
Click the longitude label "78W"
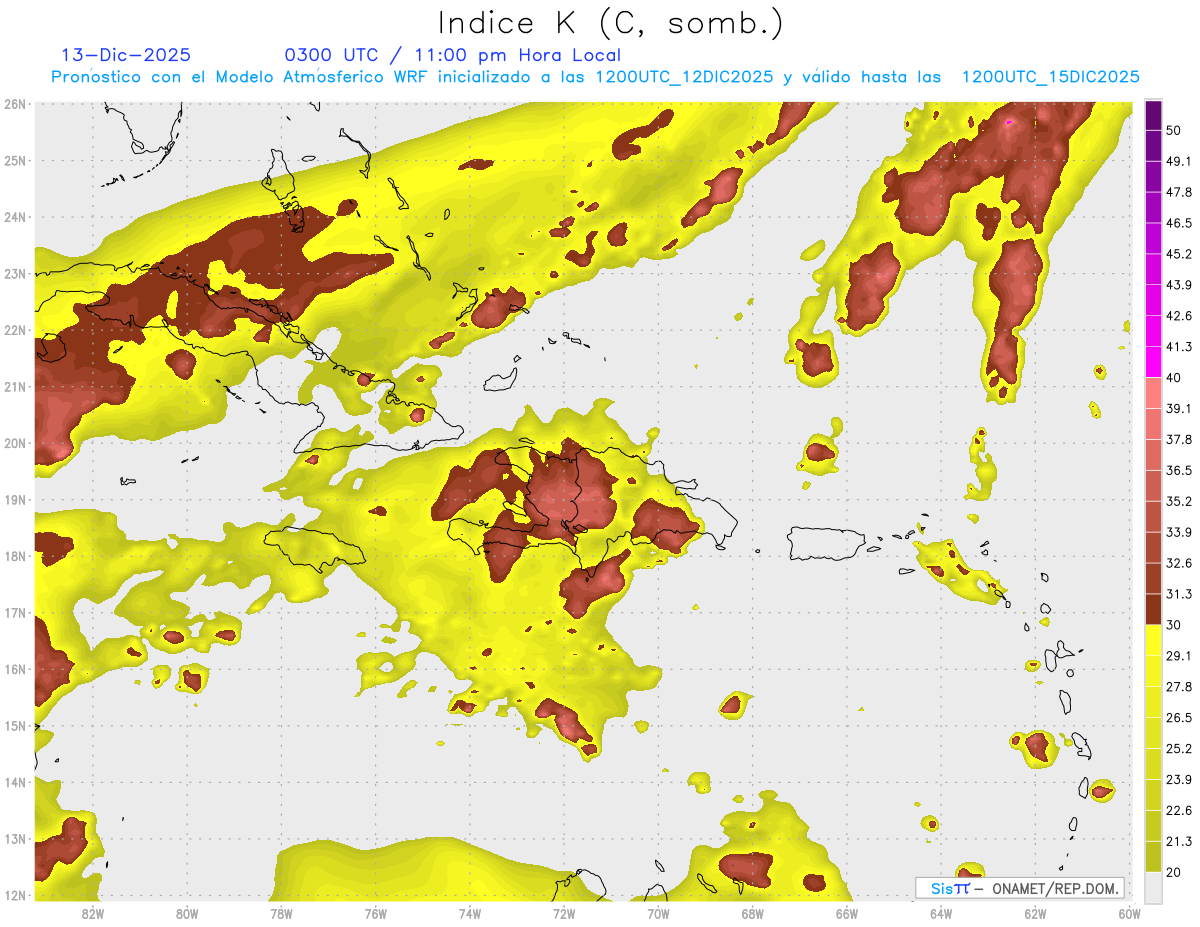281,913
